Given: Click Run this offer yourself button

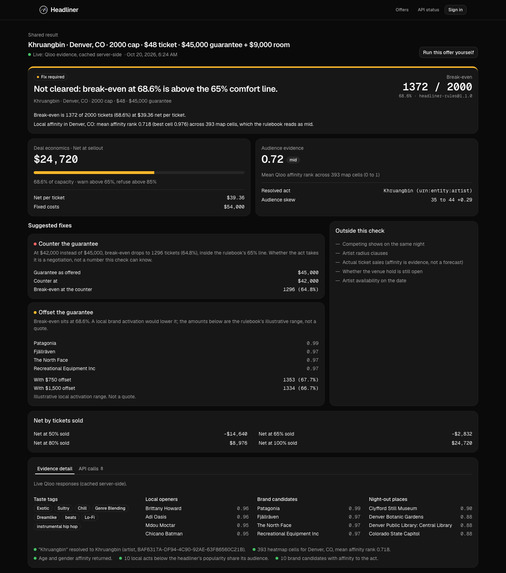Looking at the screenshot, I should [448, 52].
